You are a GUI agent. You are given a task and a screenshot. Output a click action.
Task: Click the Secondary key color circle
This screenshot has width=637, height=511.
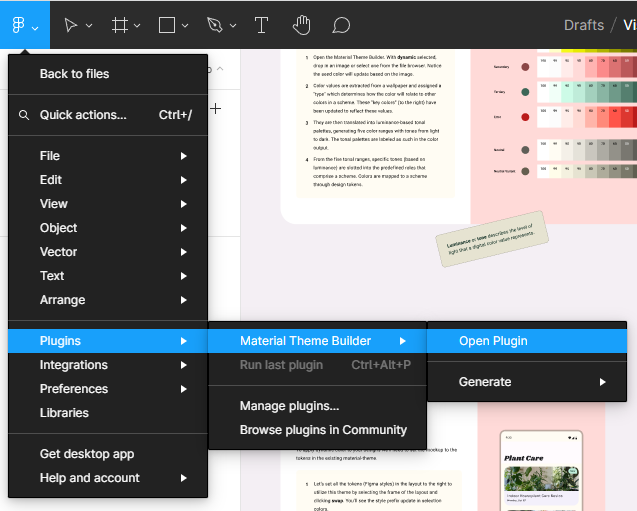pos(525,67)
